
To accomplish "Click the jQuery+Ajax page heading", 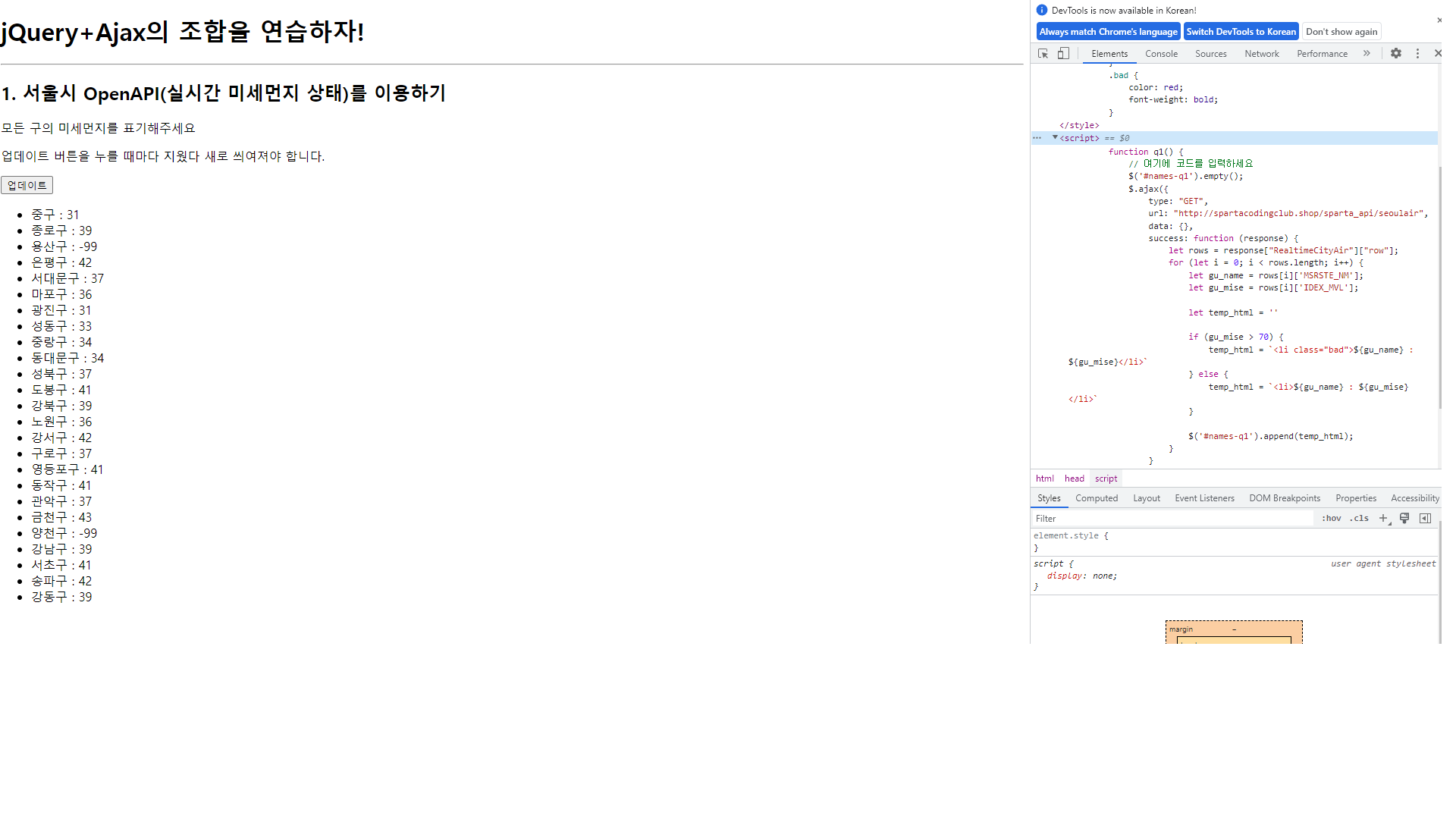I will pos(183,32).
